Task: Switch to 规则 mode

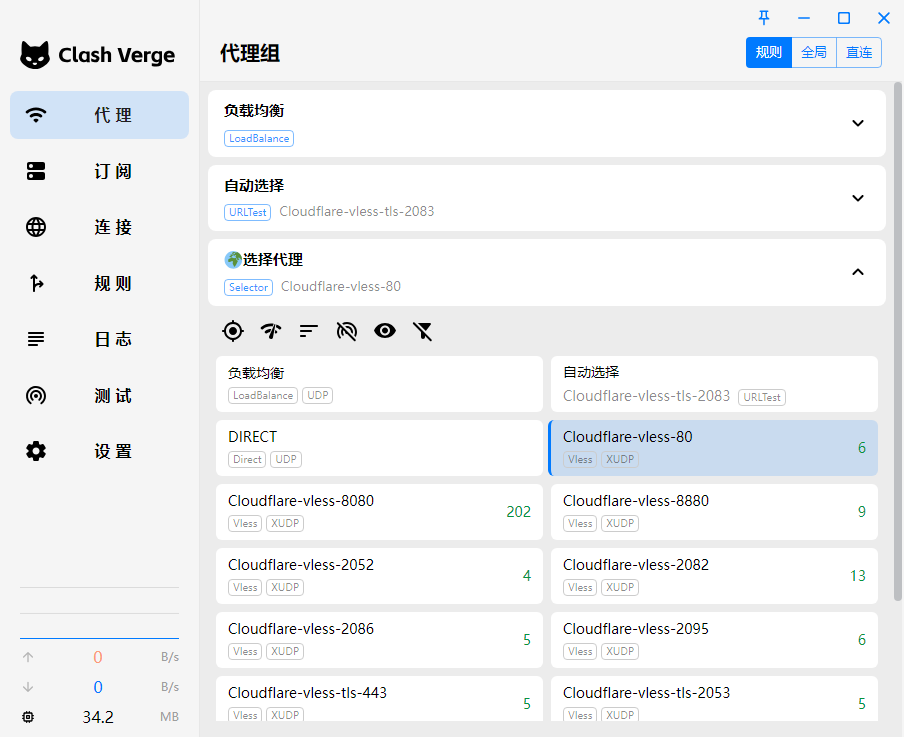Action: (769, 52)
